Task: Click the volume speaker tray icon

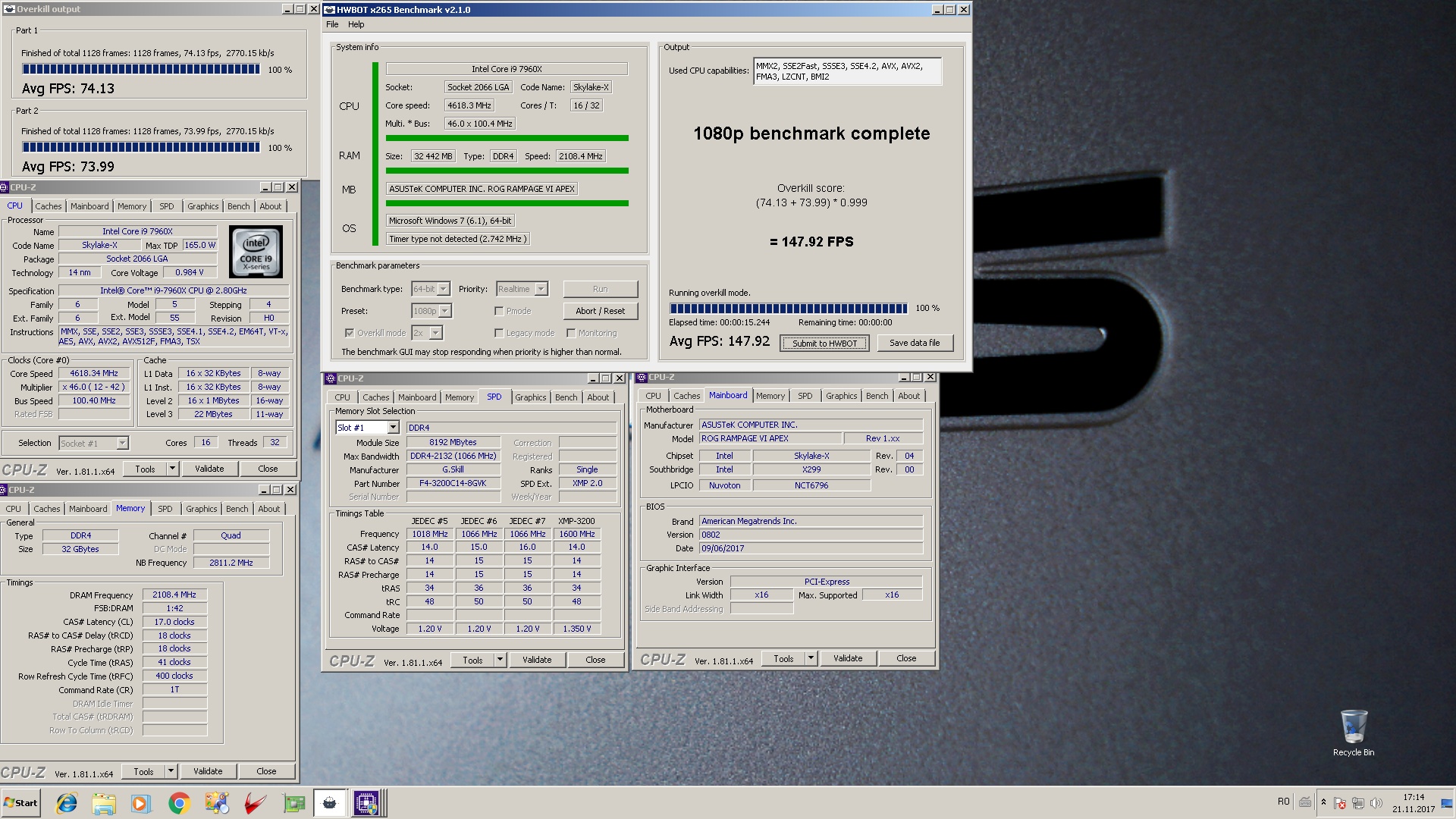Action: [1376, 803]
